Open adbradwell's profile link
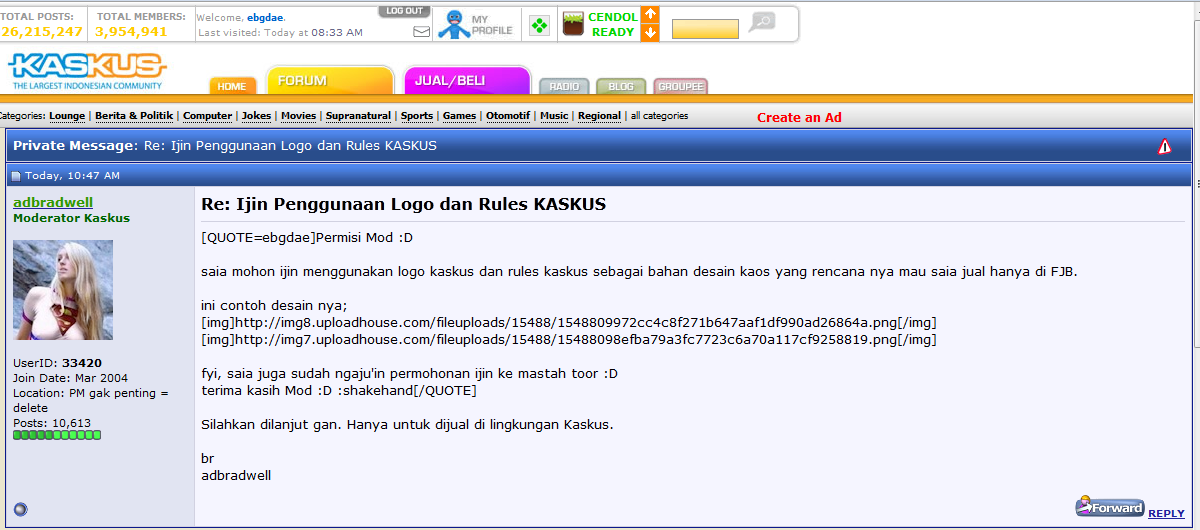1200x530 pixels. point(53,202)
